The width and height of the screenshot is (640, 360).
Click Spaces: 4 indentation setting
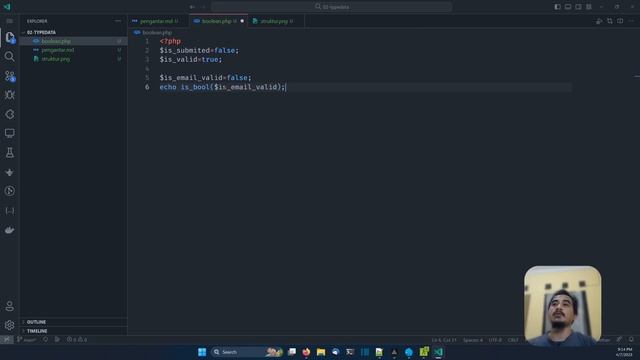click(x=473, y=340)
